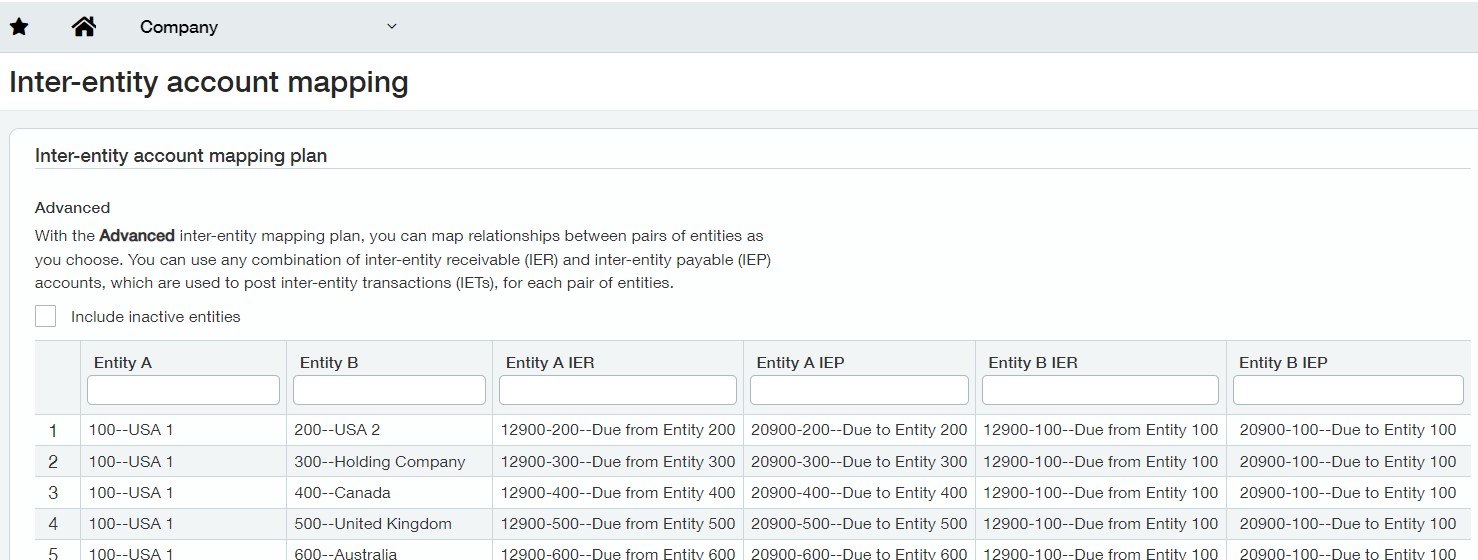Viewport: 1478px width, 560px height.
Task: Select the 300--Holding Company cell
Action: (380, 462)
